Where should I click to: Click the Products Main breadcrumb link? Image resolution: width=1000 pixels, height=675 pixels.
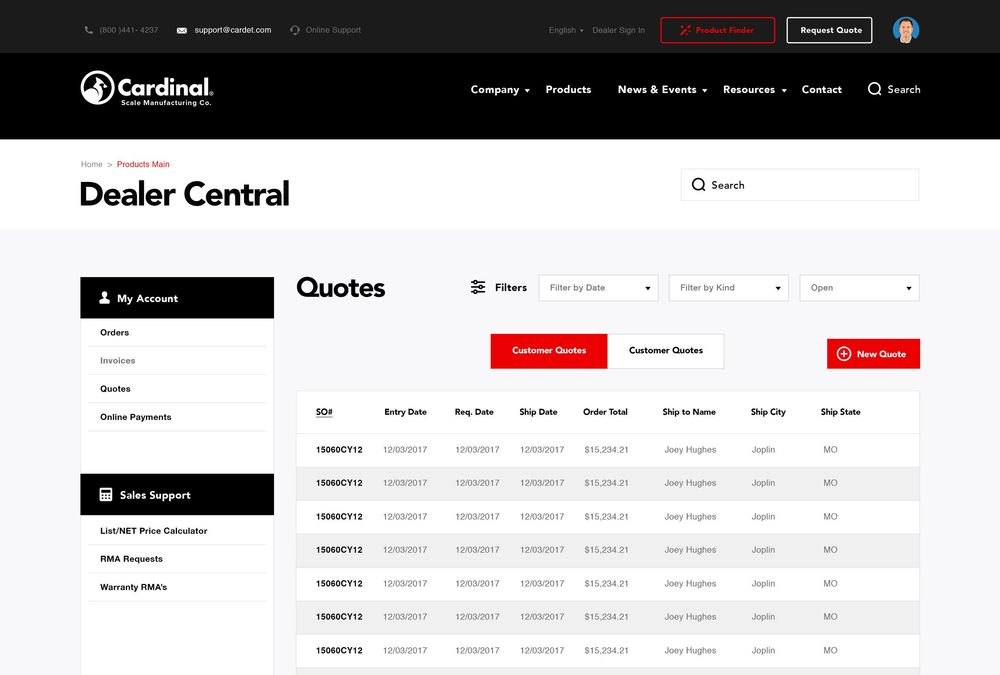[x=143, y=165]
